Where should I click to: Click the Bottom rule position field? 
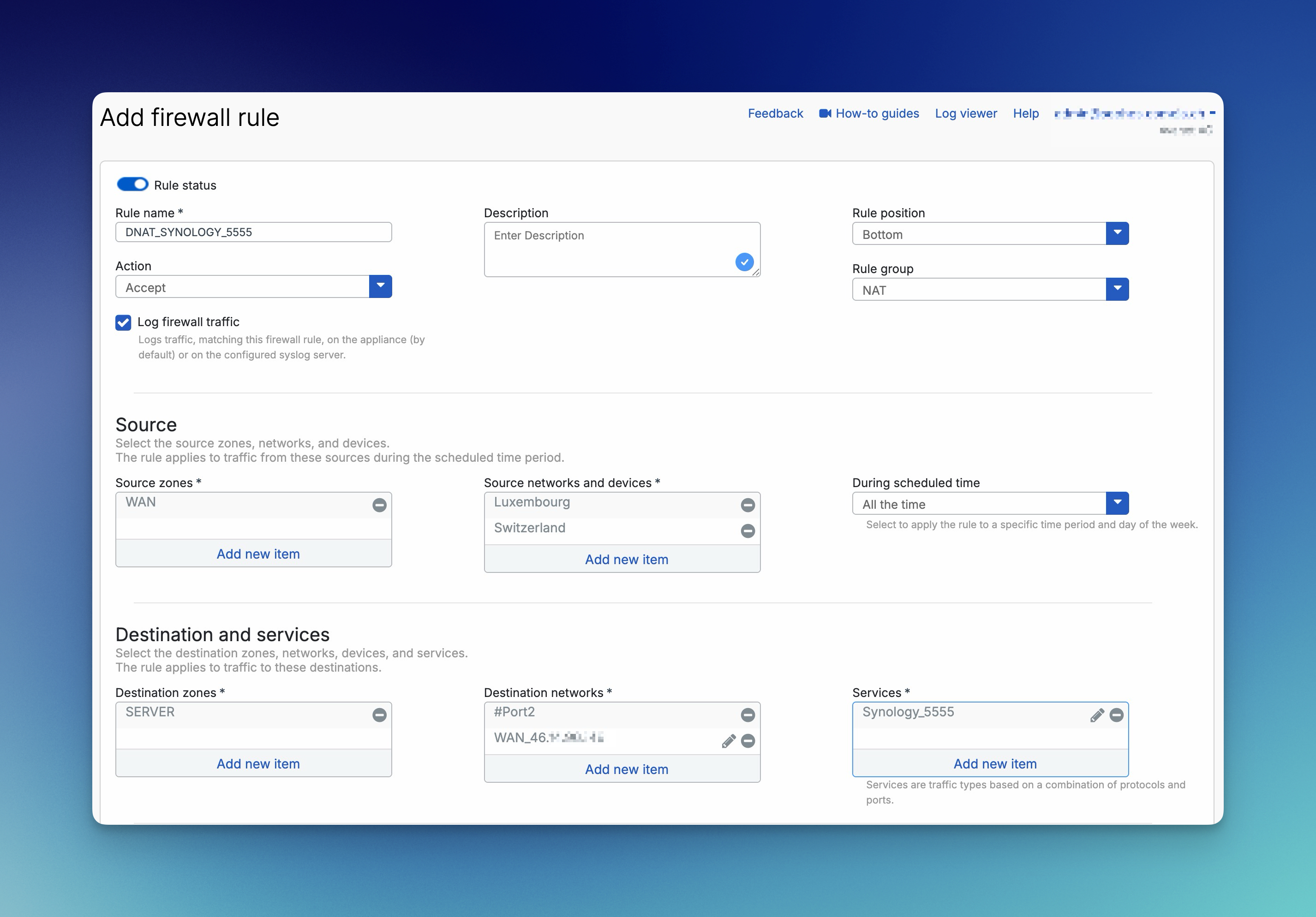[979, 233]
